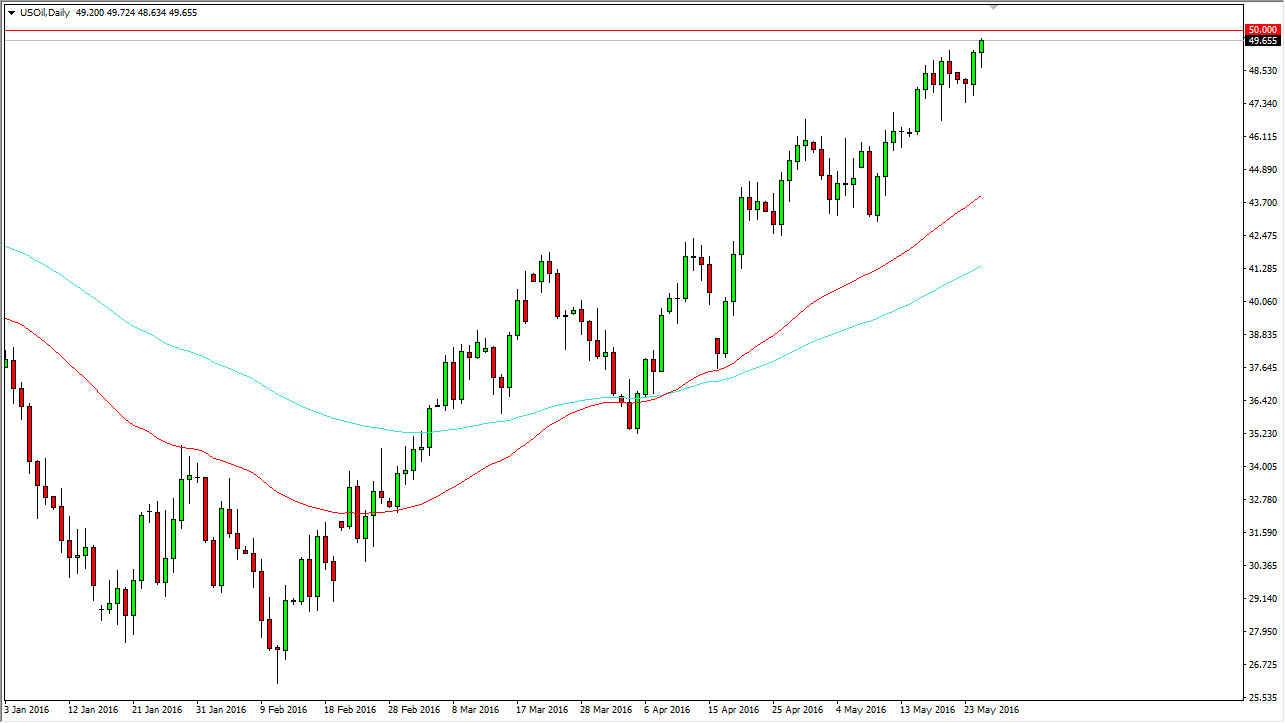The height and width of the screenshot is (723, 1285).
Task: Click the 6 Apr 2016 date label
Action: (x=667, y=710)
